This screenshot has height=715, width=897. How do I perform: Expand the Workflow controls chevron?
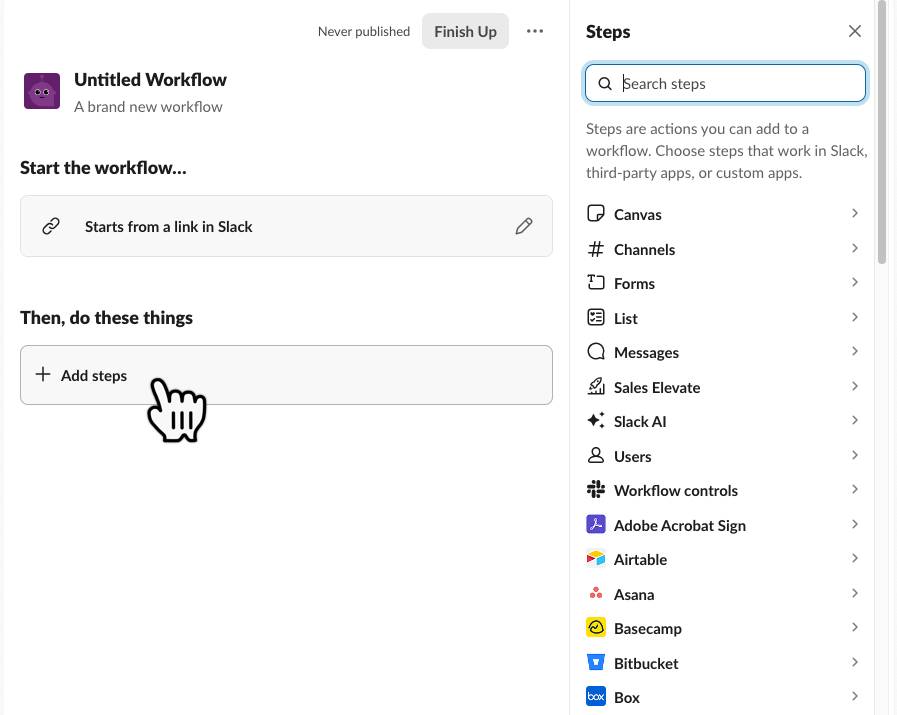click(x=855, y=490)
